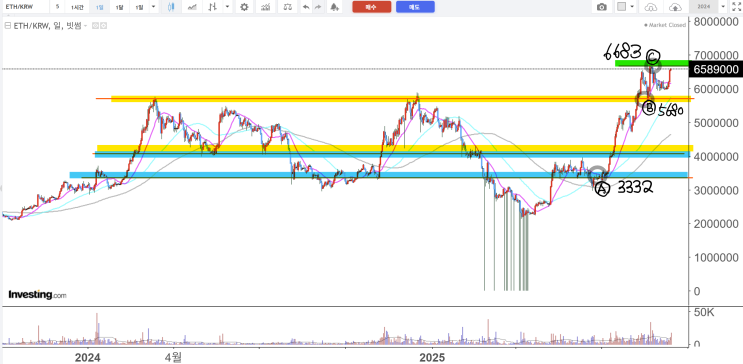Click the Investing.com logo link
This screenshot has height=364, width=743.
37,295
